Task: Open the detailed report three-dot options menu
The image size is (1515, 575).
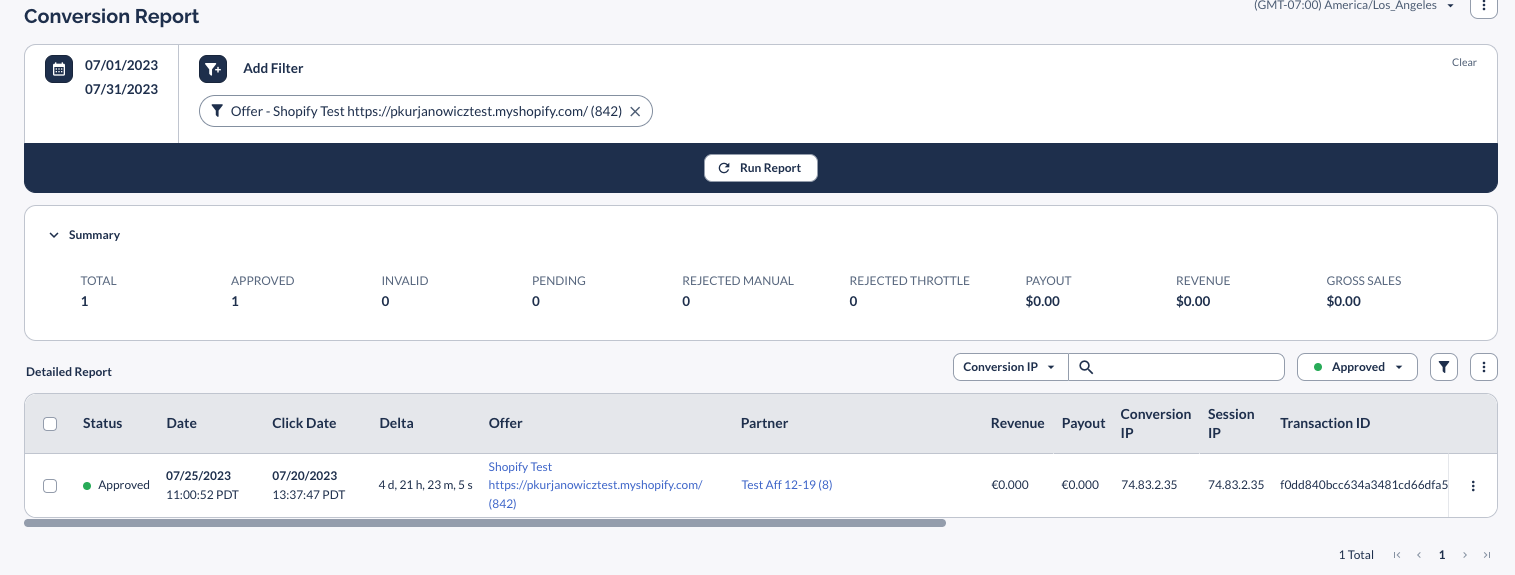Action: 1484,367
